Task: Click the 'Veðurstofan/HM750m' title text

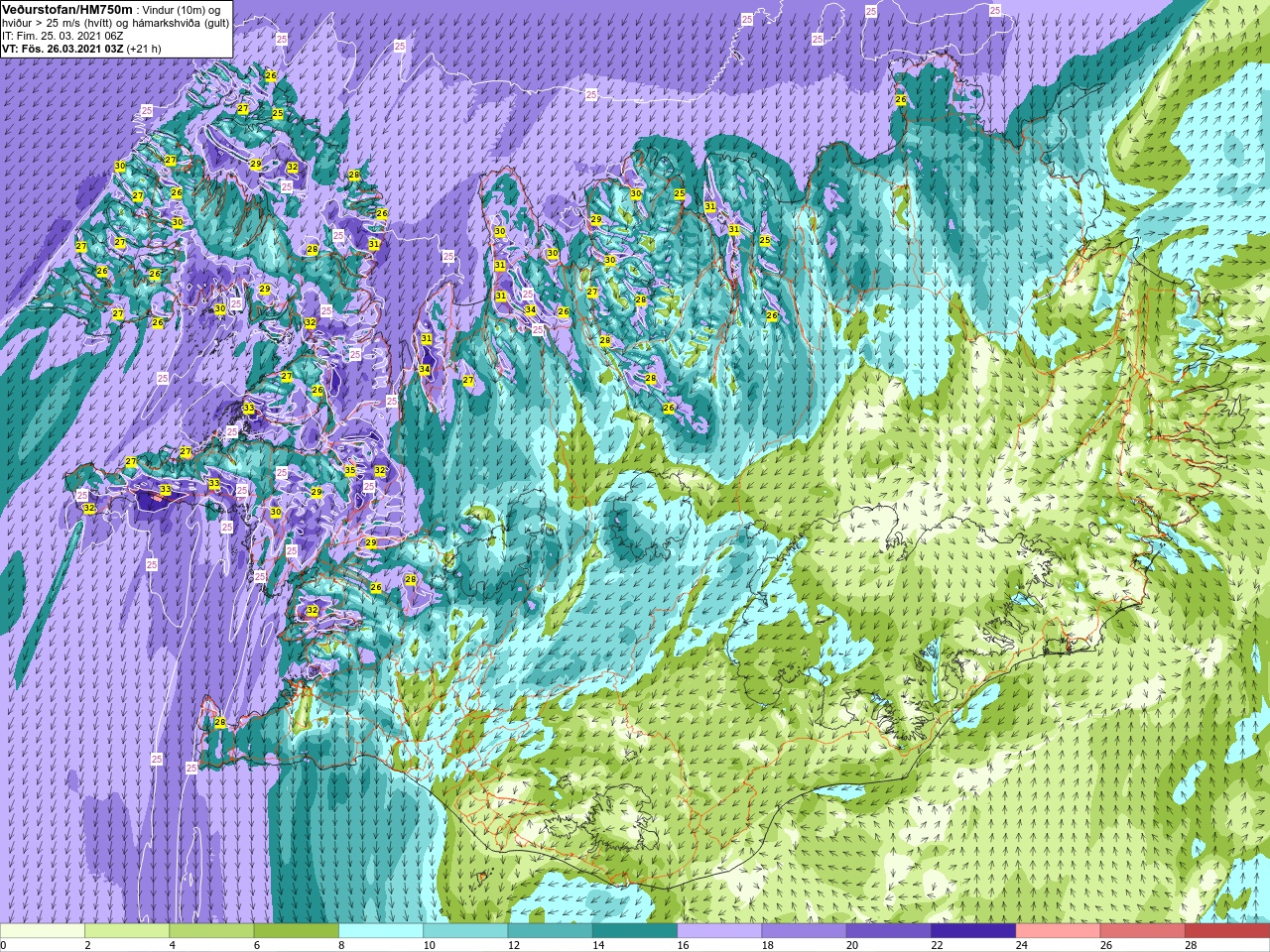Action: tap(66, 9)
